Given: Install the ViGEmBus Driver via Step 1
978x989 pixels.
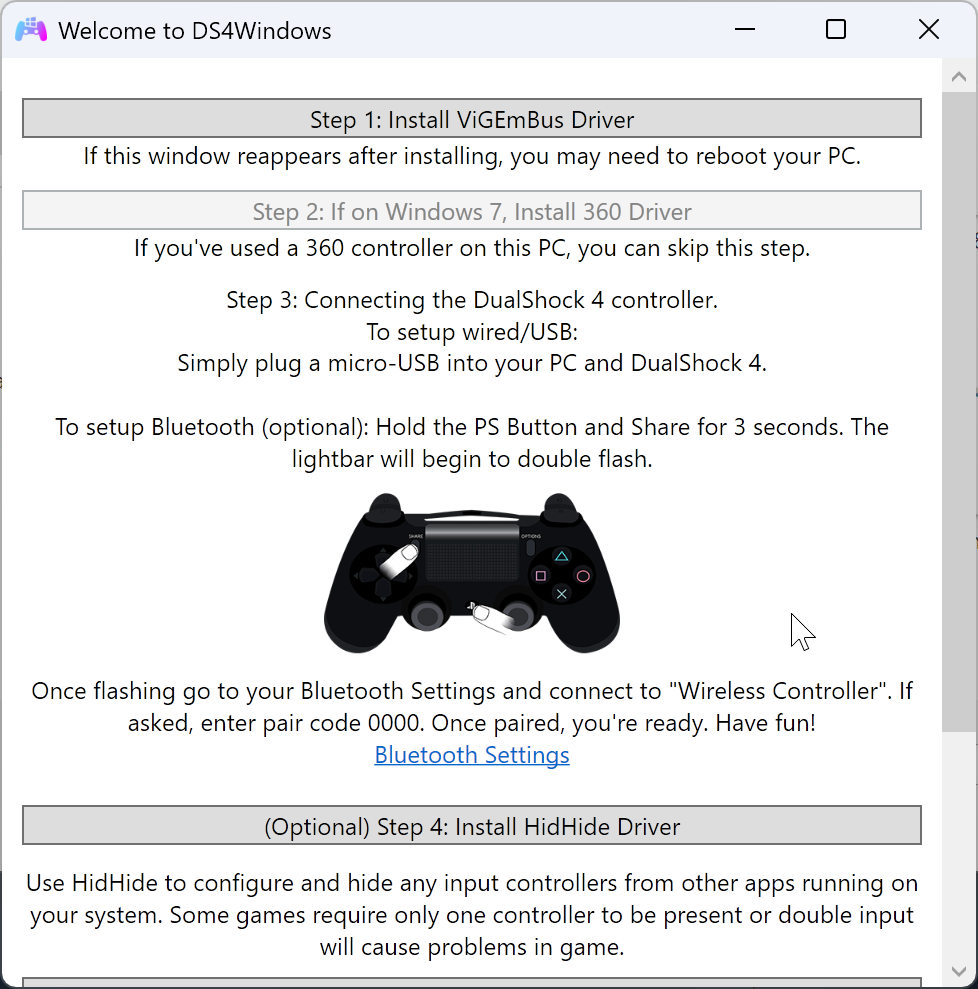Looking at the screenshot, I should point(472,119).
